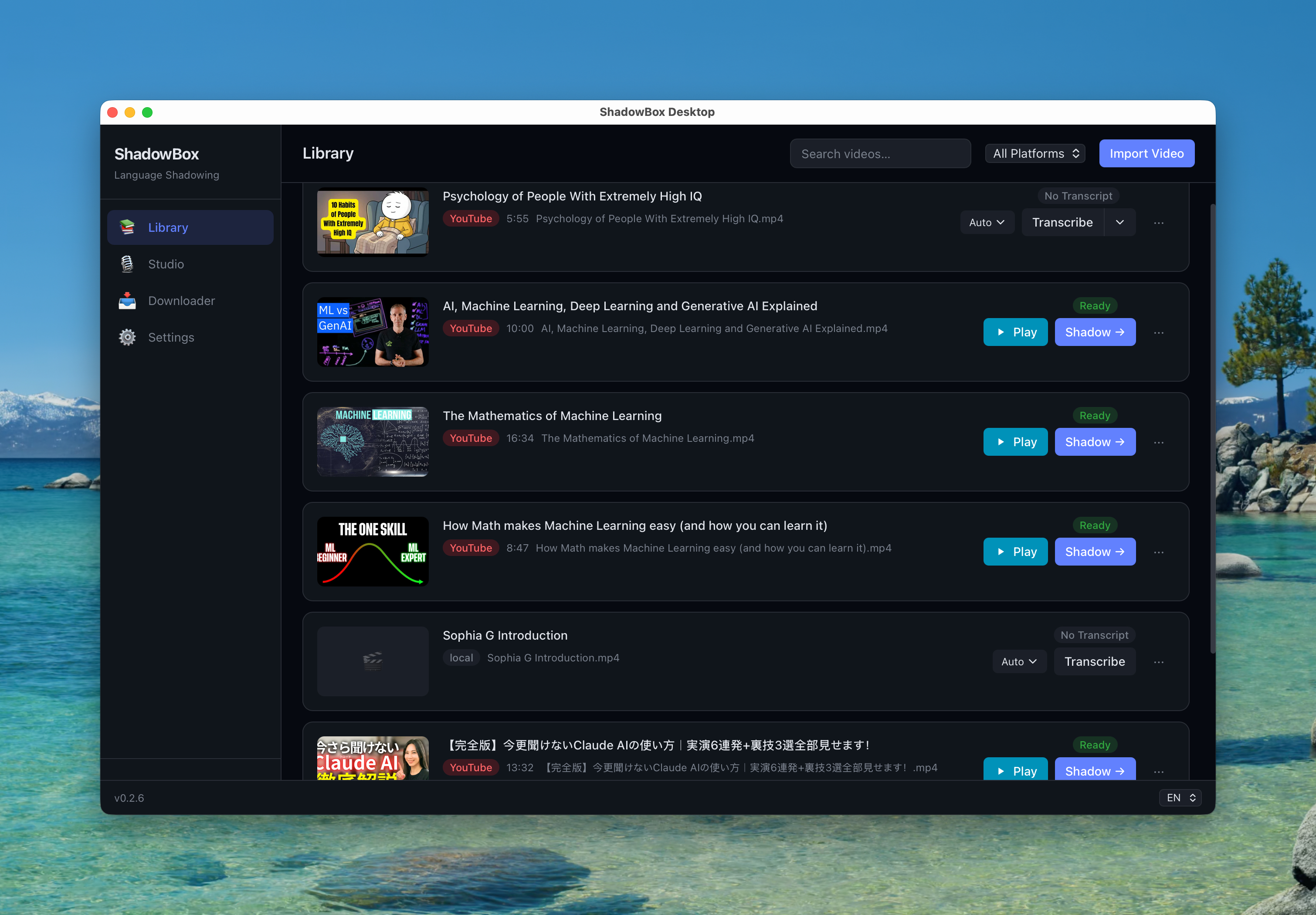Transcribe the Sophia G Introduction video

1095,662
